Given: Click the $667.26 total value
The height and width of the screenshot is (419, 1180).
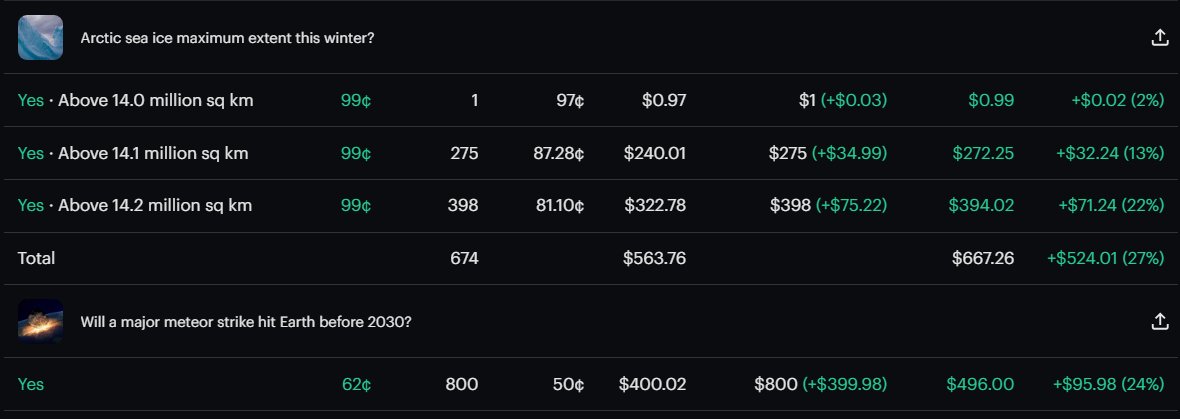Looking at the screenshot, I should tap(983, 258).
